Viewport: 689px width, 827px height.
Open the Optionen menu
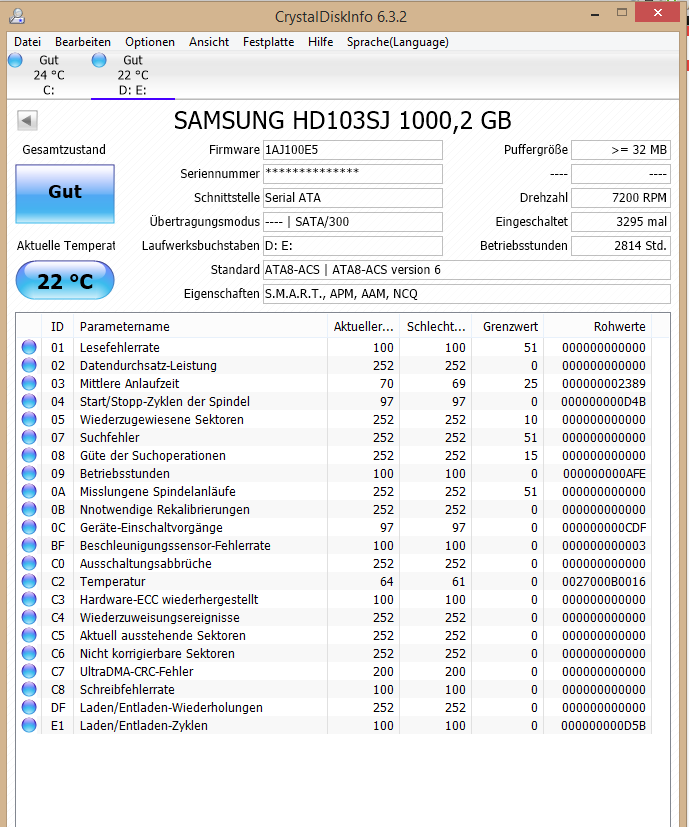[x=150, y=42]
